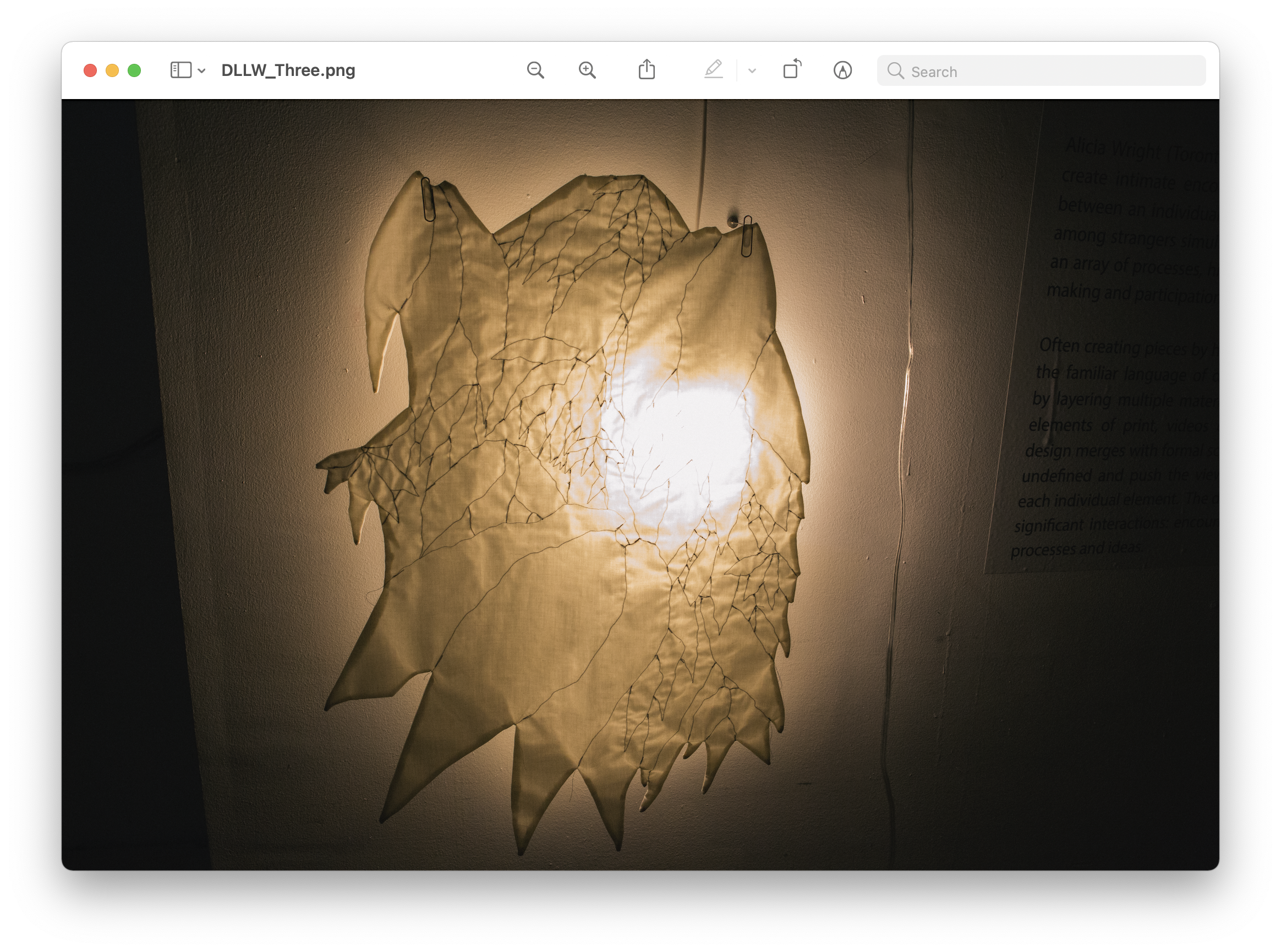Enter full screen with the green button
Screen dimensions: 1281x952
pyautogui.click(x=134, y=70)
